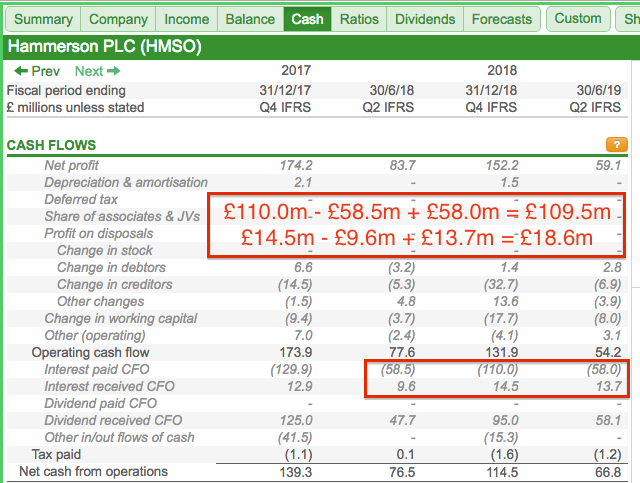Go to previous period with Prev arrow
Viewport: 640px width, 483px height.
pyautogui.click(x=37, y=71)
